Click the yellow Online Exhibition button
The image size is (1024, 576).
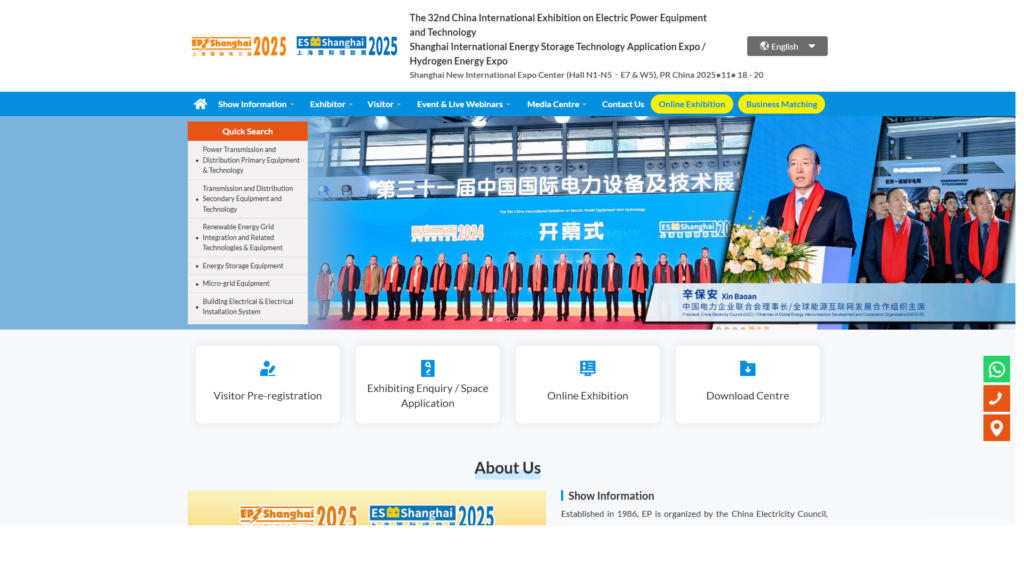coord(692,104)
